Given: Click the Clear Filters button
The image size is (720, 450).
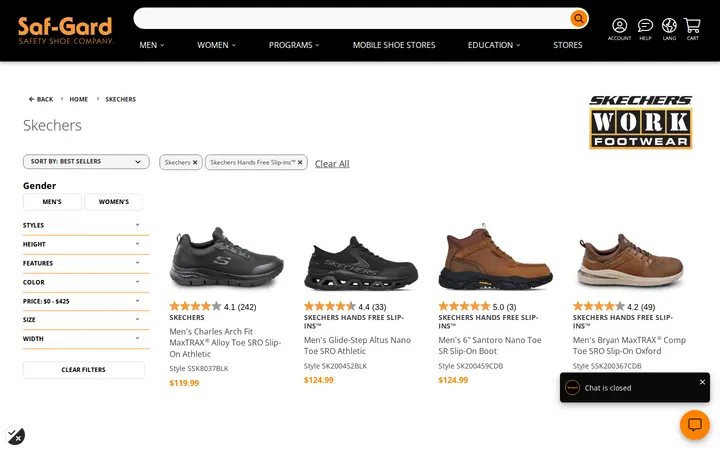Looking at the screenshot, I should pos(84,370).
